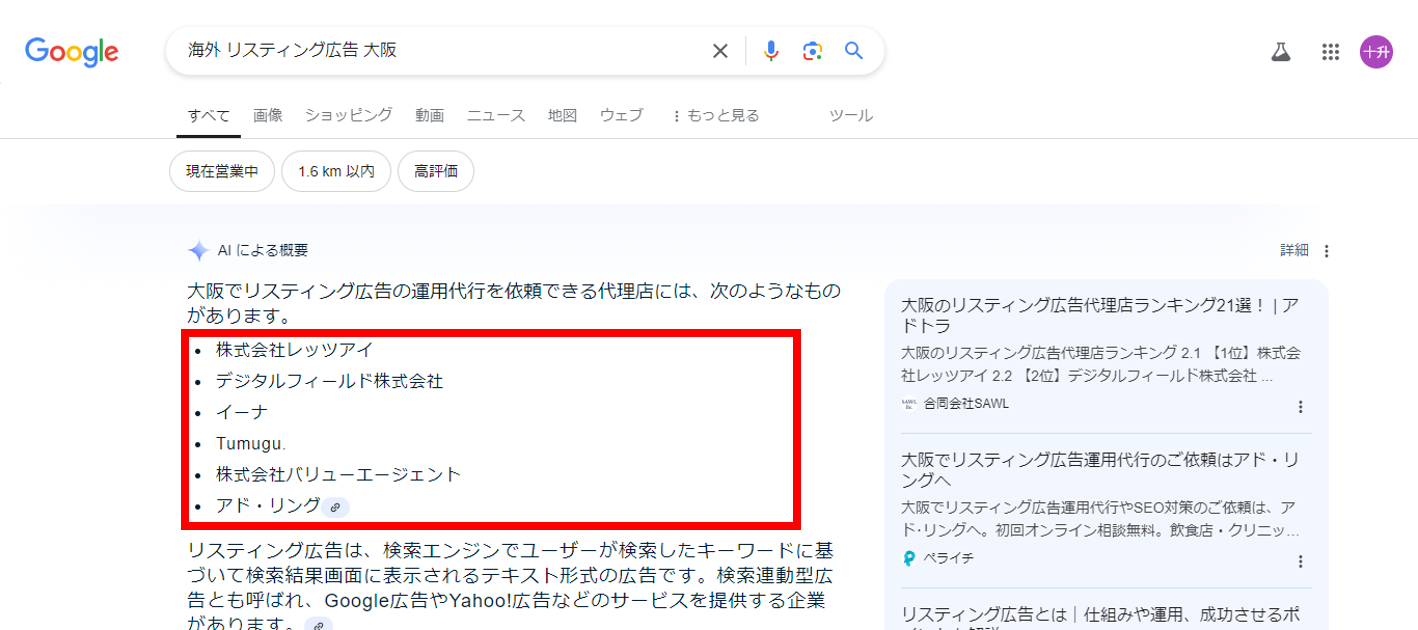Click Tumugu list item
The width and height of the screenshot is (1418, 630).
point(251,443)
